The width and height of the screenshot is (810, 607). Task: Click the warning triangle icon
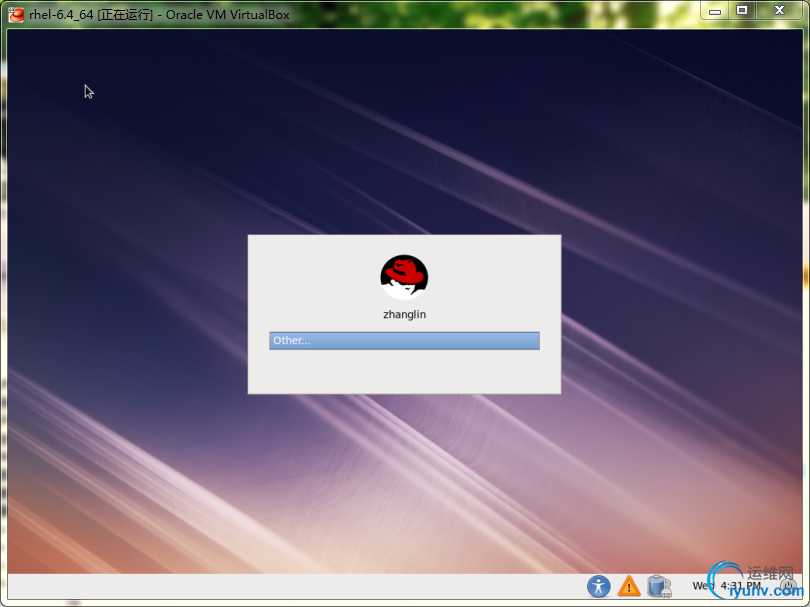(629, 586)
